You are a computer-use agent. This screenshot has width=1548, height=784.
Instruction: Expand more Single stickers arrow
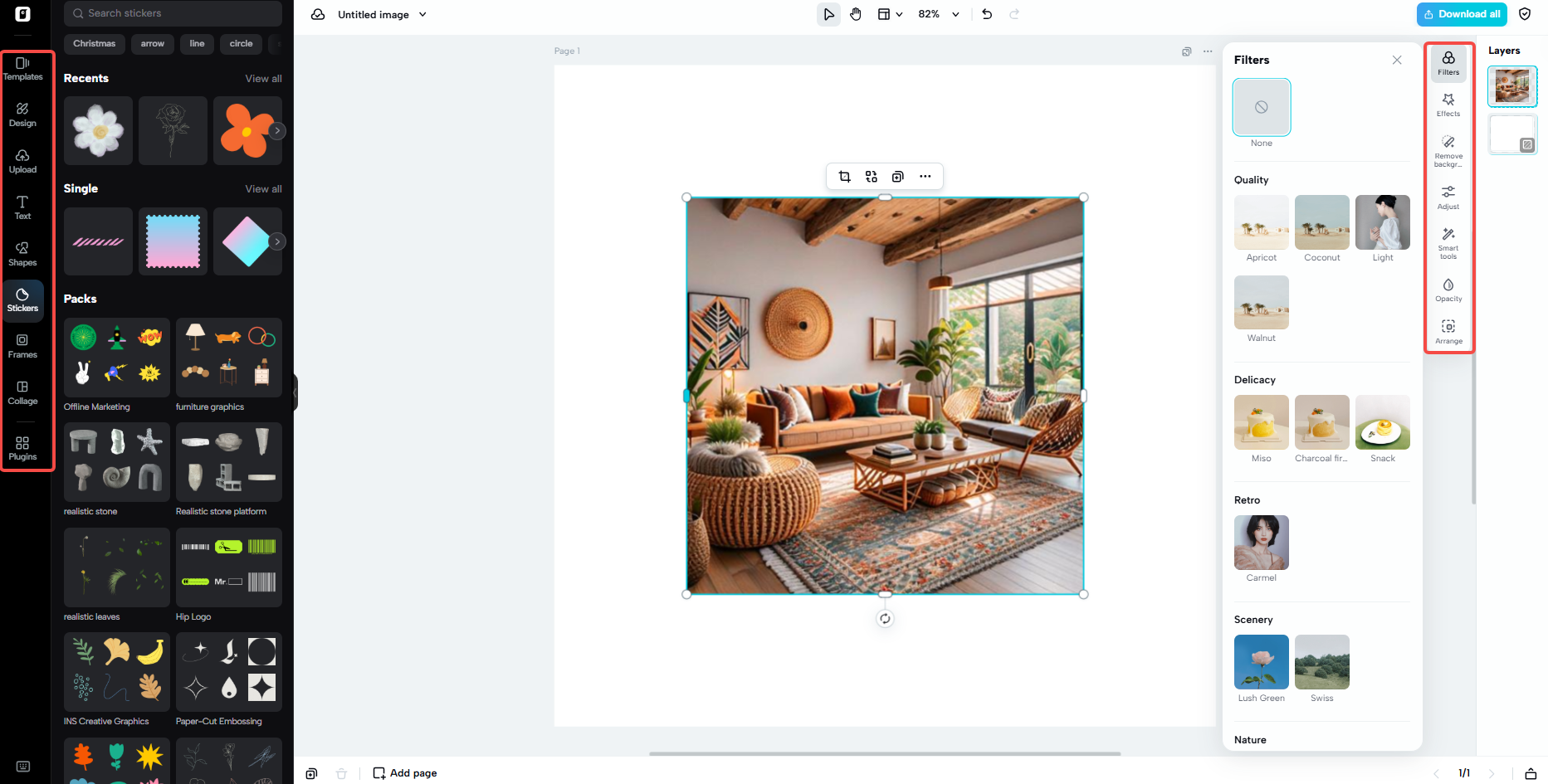277,241
